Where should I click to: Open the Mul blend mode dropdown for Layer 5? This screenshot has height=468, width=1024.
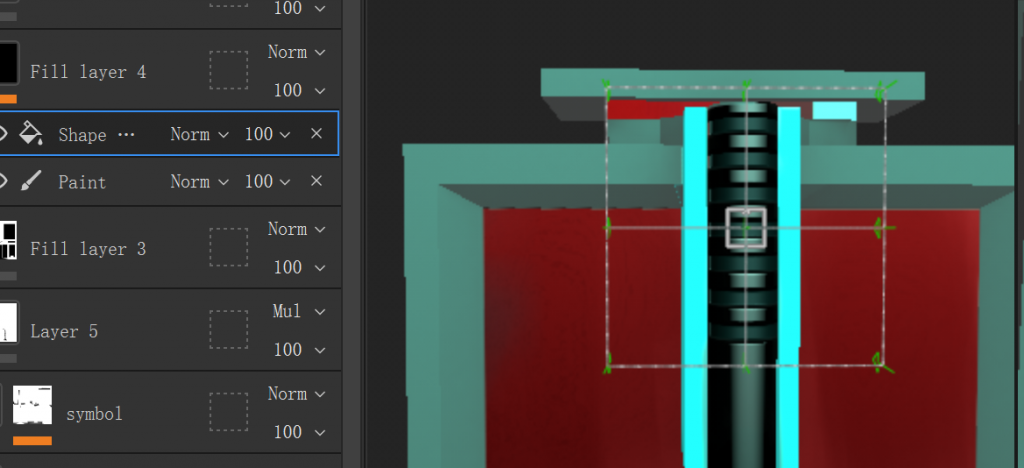click(x=298, y=311)
